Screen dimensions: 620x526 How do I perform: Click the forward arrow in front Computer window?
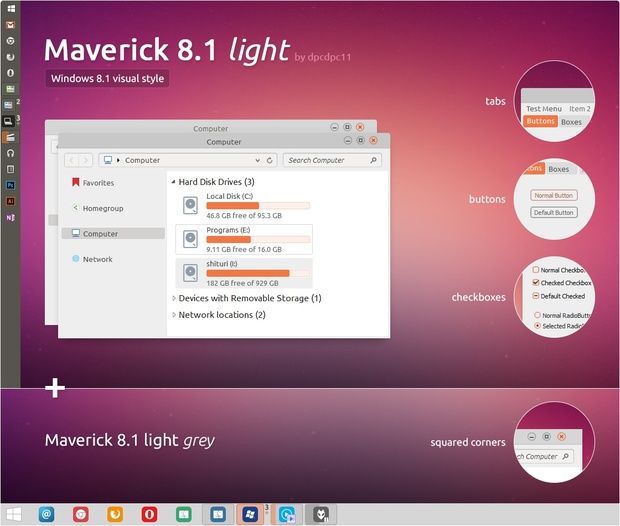(85, 160)
